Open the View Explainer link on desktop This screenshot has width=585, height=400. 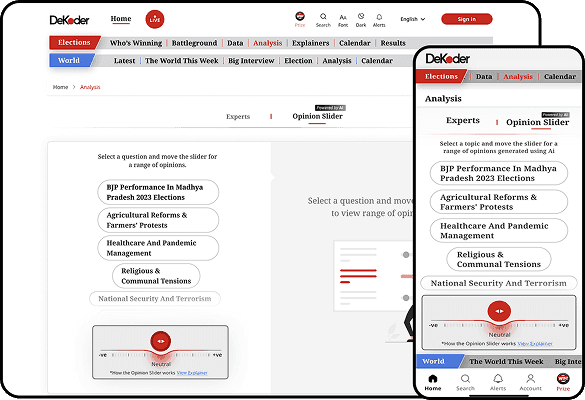click(x=192, y=373)
